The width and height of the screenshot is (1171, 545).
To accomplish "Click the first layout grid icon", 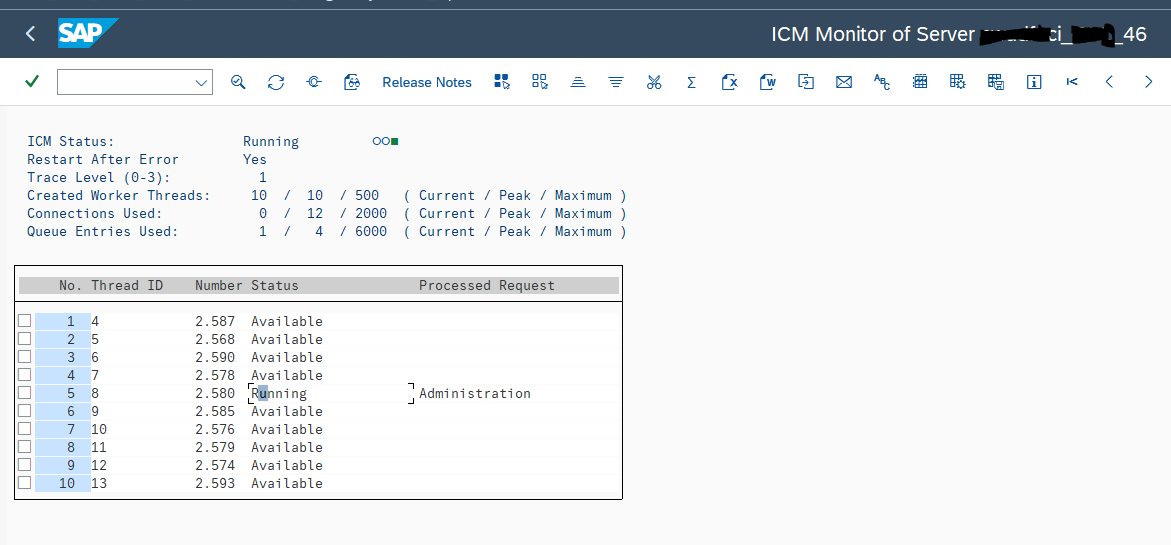I will pyautogui.click(x=920, y=82).
